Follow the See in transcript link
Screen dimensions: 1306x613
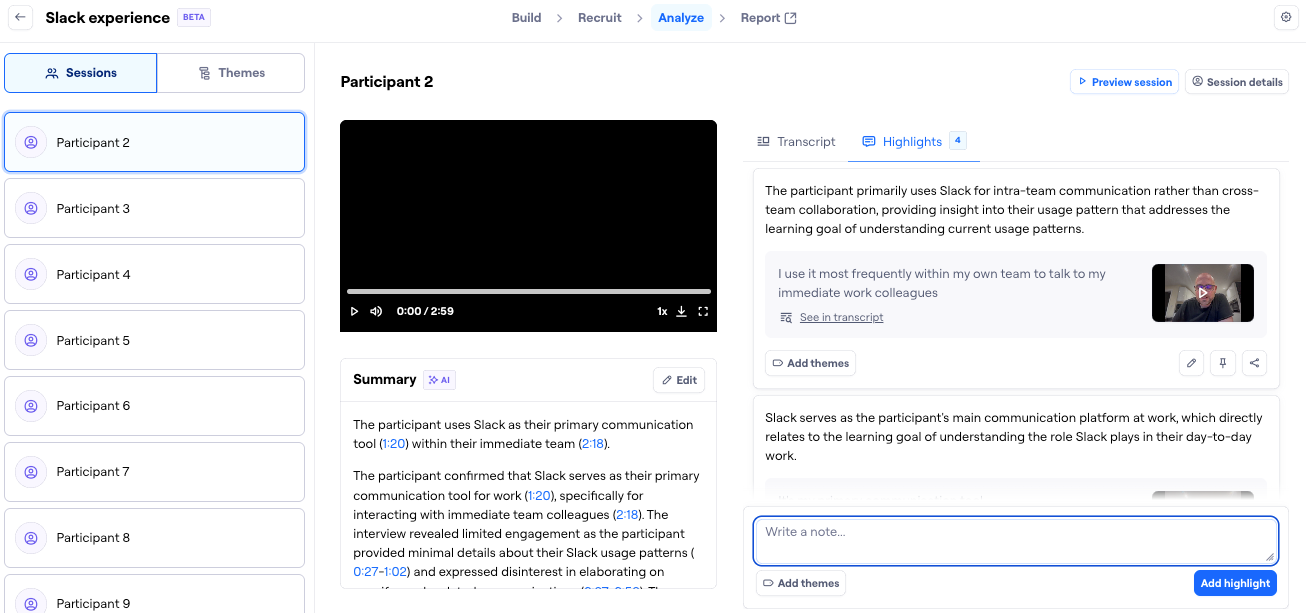[x=841, y=318]
